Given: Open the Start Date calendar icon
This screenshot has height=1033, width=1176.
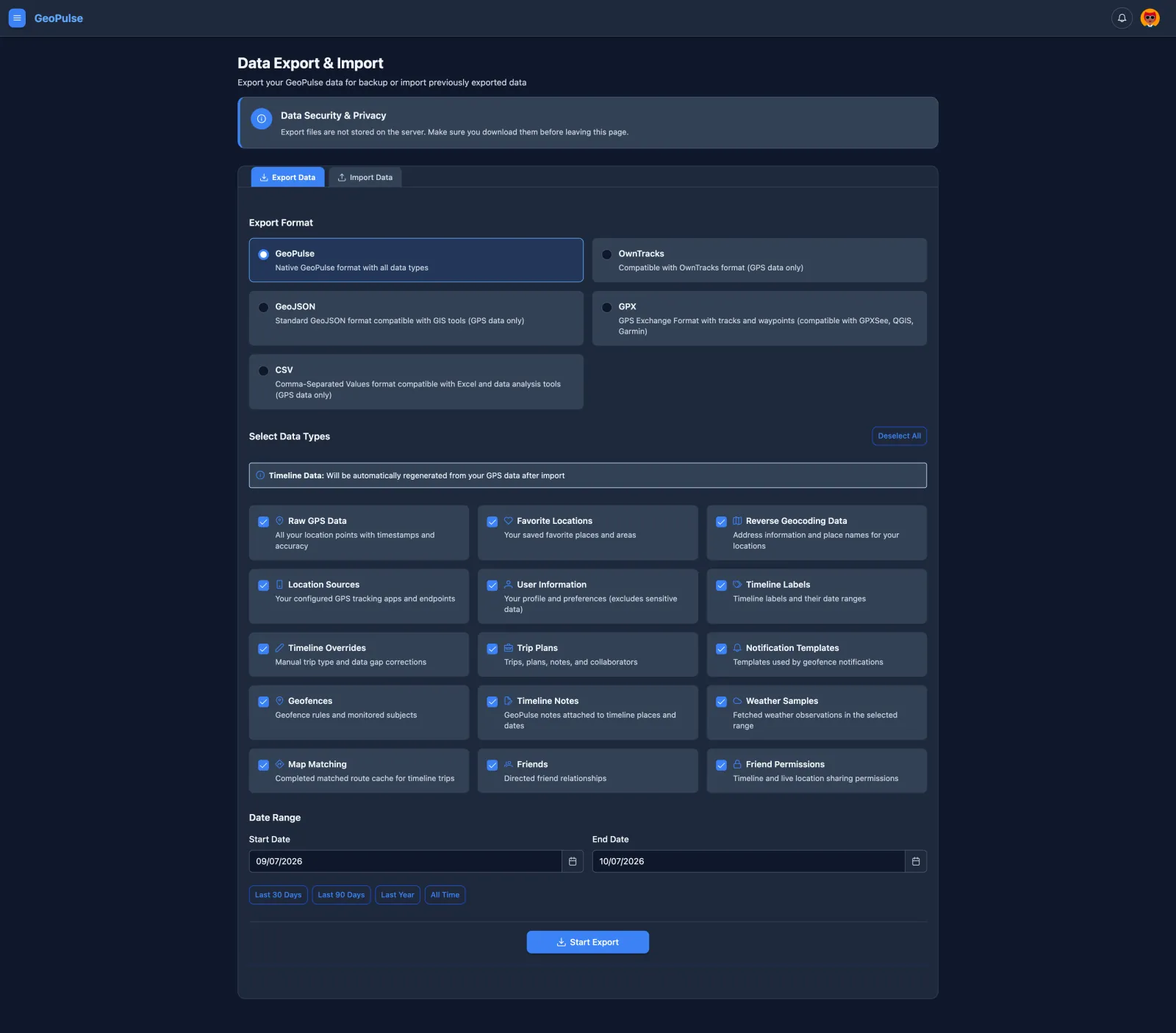Looking at the screenshot, I should [573, 861].
